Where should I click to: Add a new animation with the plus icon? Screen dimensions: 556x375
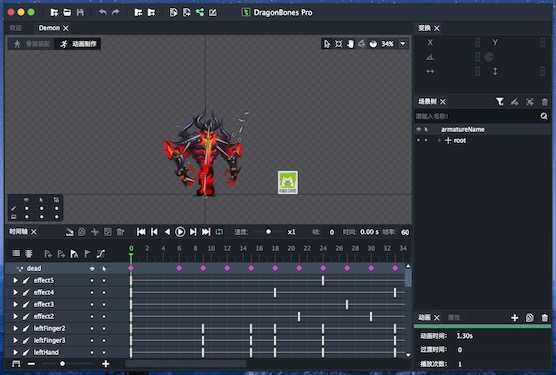point(515,318)
